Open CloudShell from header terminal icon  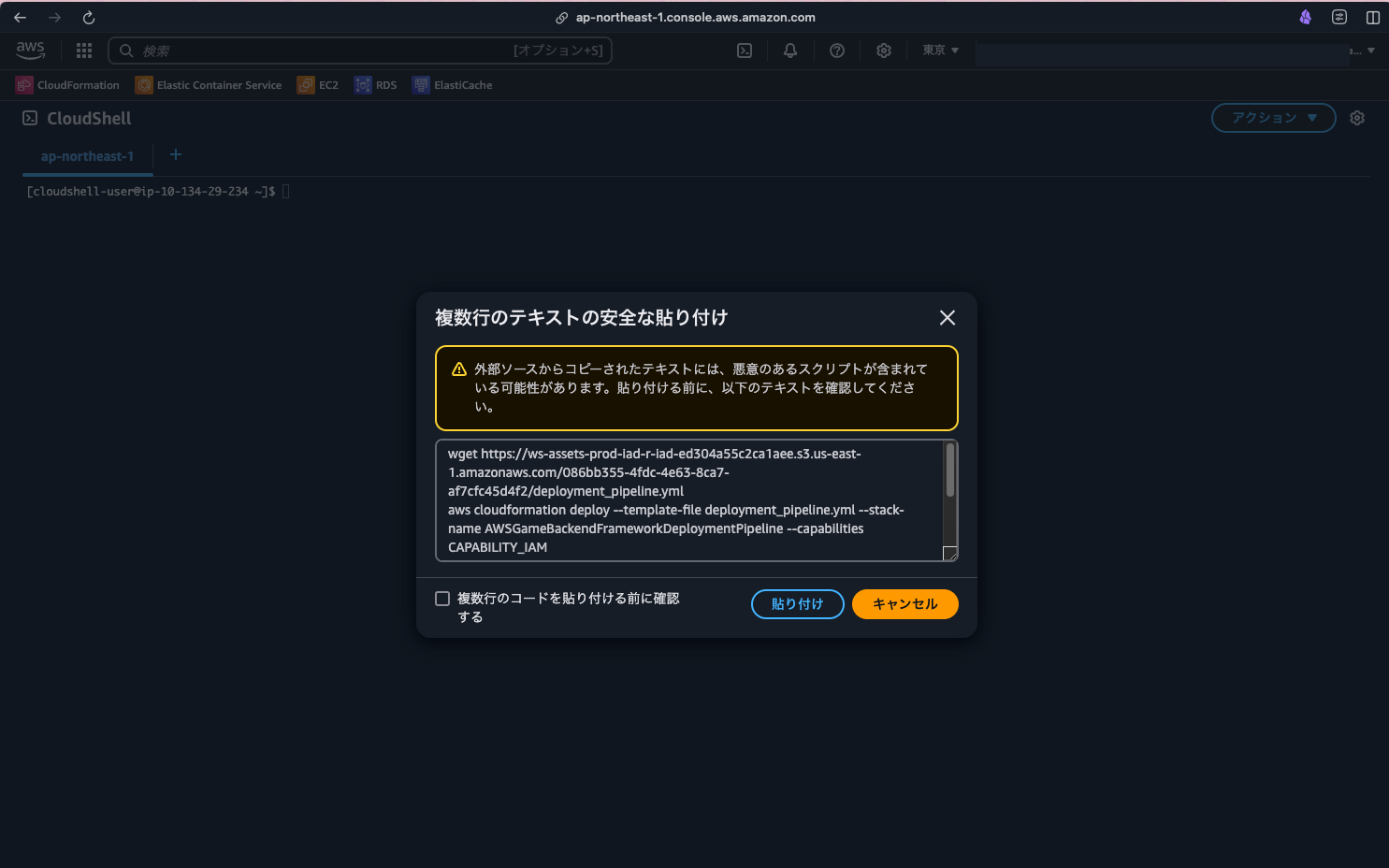[x=745, y=51]
